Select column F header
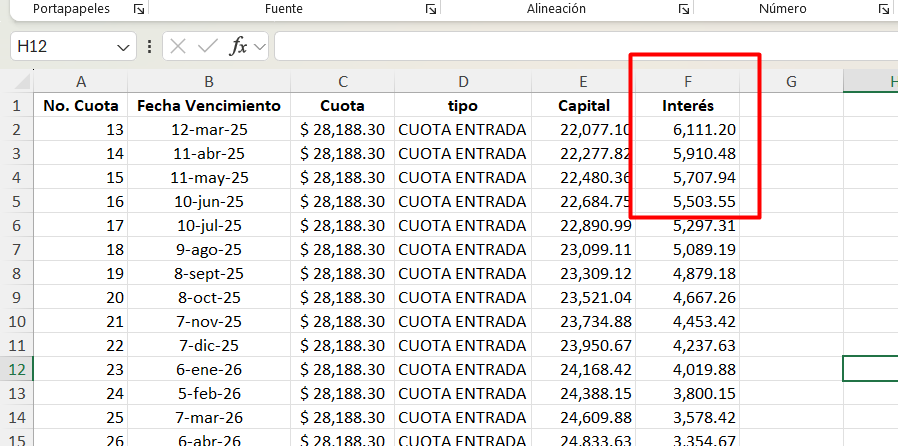The image size is (898, 446). pyautogui.click(x=687, y=82)
